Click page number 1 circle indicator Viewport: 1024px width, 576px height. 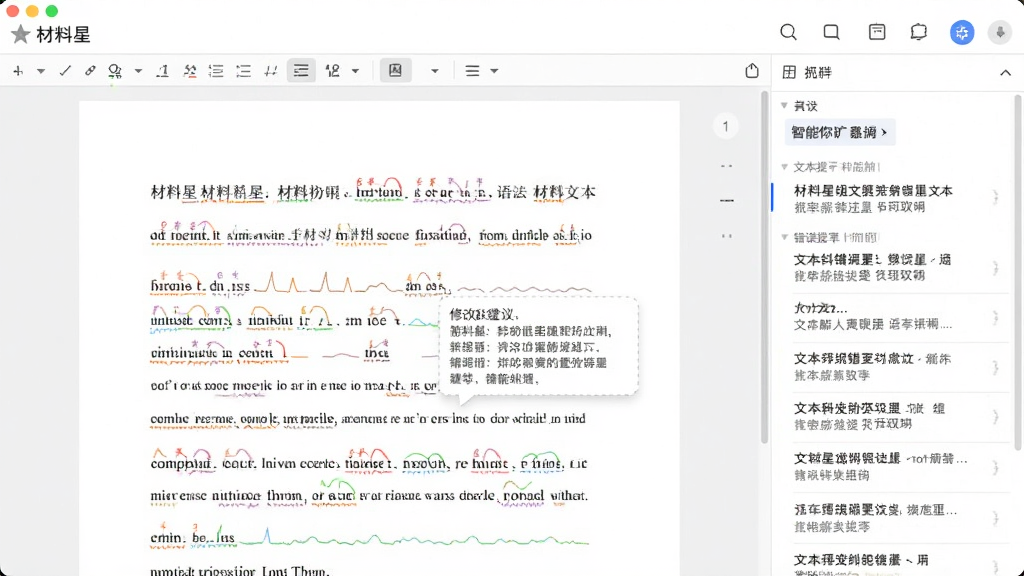click(726, 126)
